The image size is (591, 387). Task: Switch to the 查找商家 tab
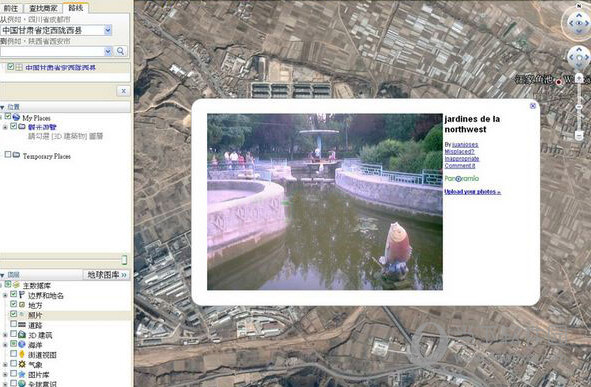pyautogui.click(x=43, y=8)
